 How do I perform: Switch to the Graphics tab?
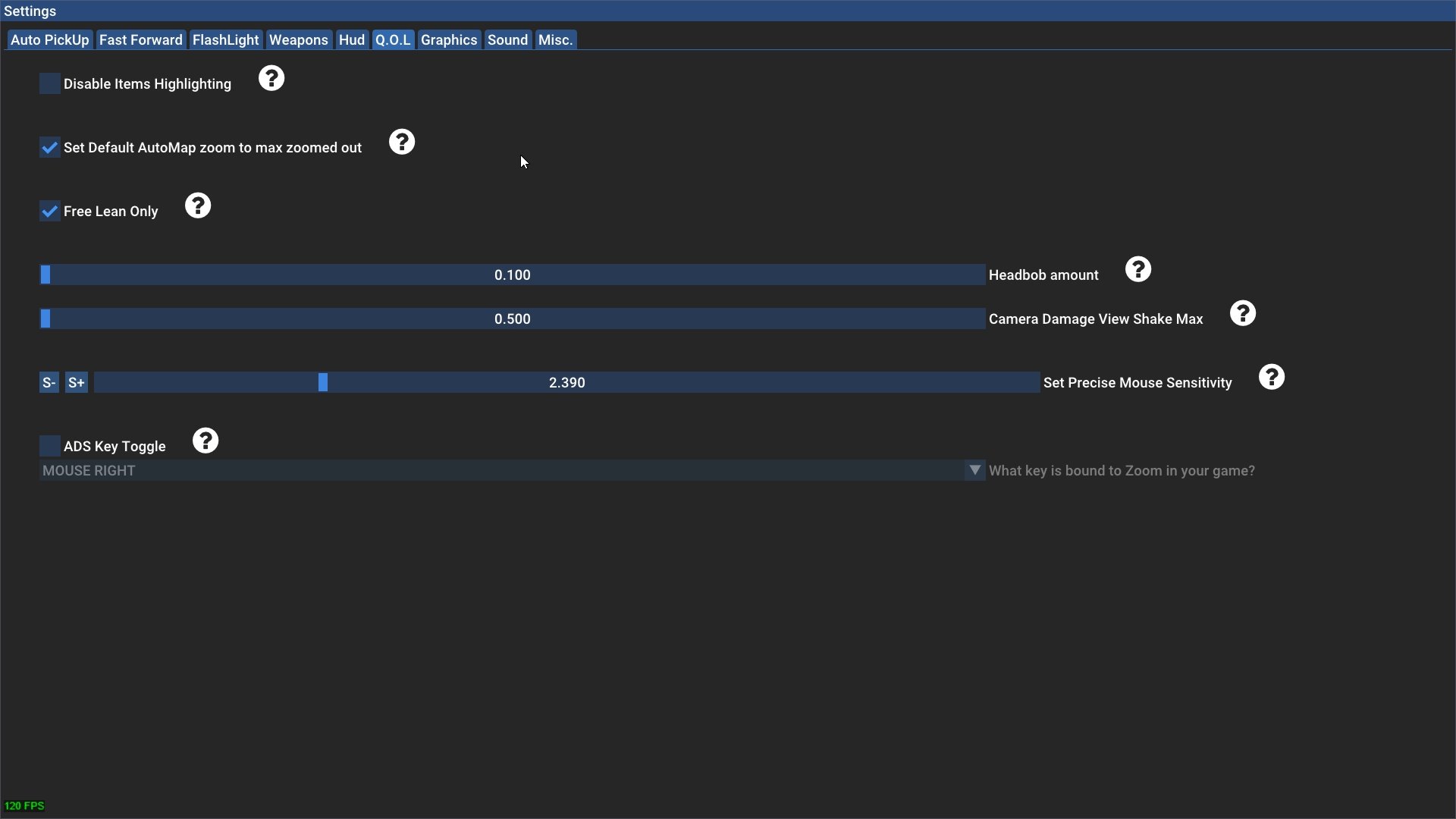point(449,40)
